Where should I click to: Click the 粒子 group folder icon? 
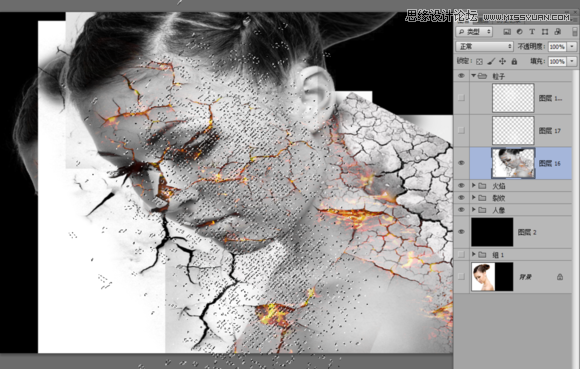pos(482,76)
